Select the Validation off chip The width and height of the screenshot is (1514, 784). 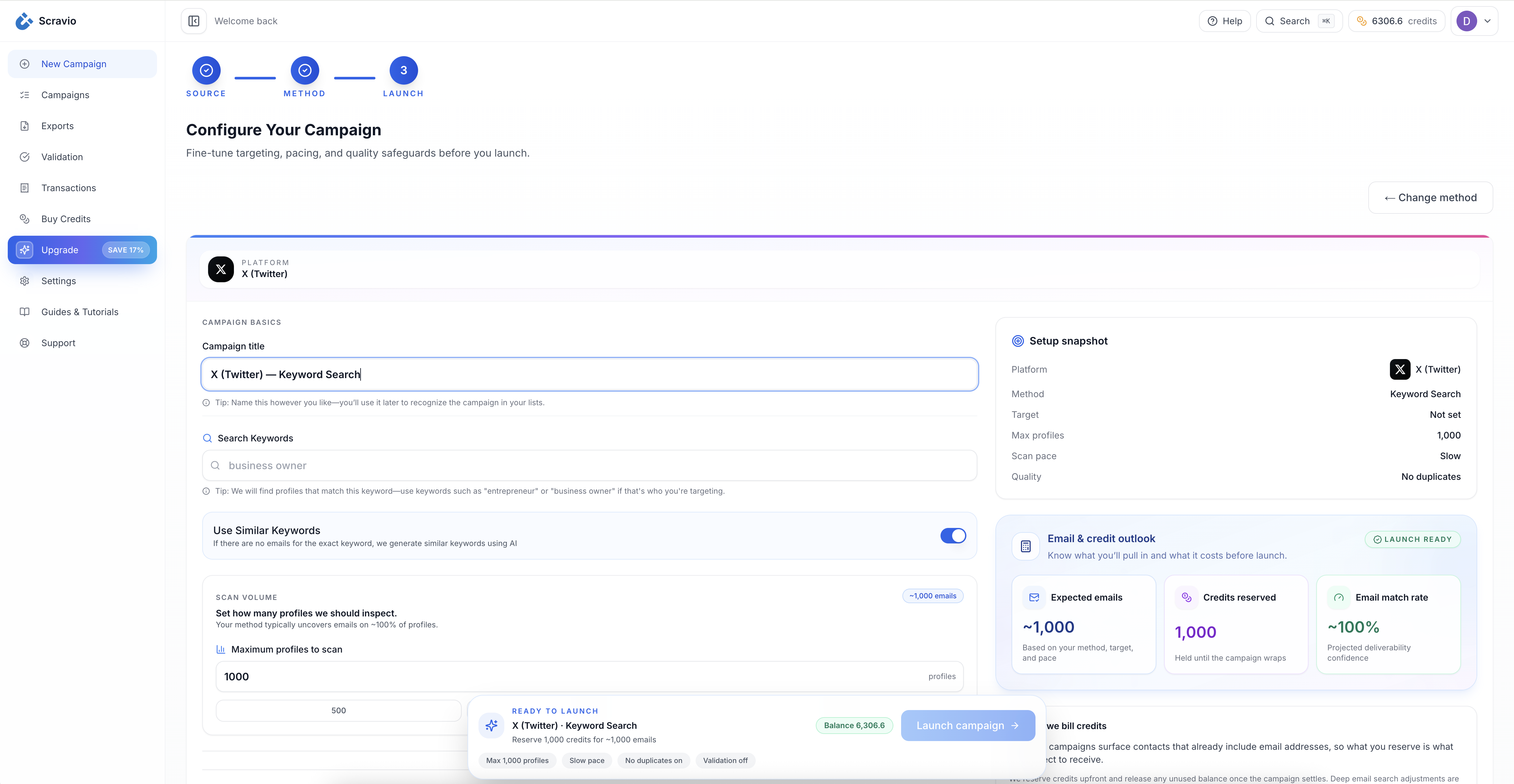pyautogui.click(x=725, y=760)
